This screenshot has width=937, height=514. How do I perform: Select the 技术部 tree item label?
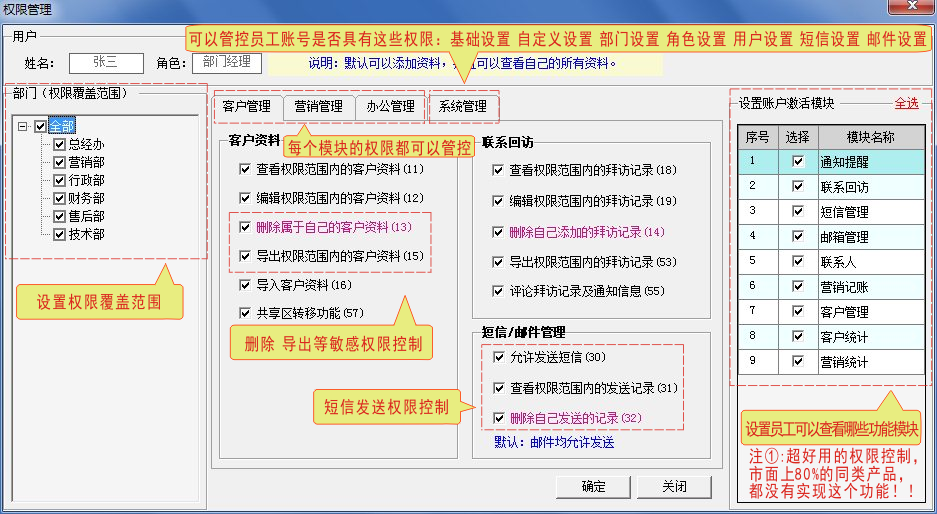click(x=86, y=234)
